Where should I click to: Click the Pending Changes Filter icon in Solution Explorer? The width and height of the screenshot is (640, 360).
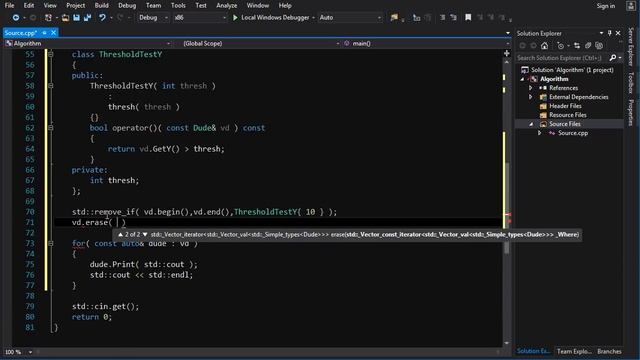(561, 46)
